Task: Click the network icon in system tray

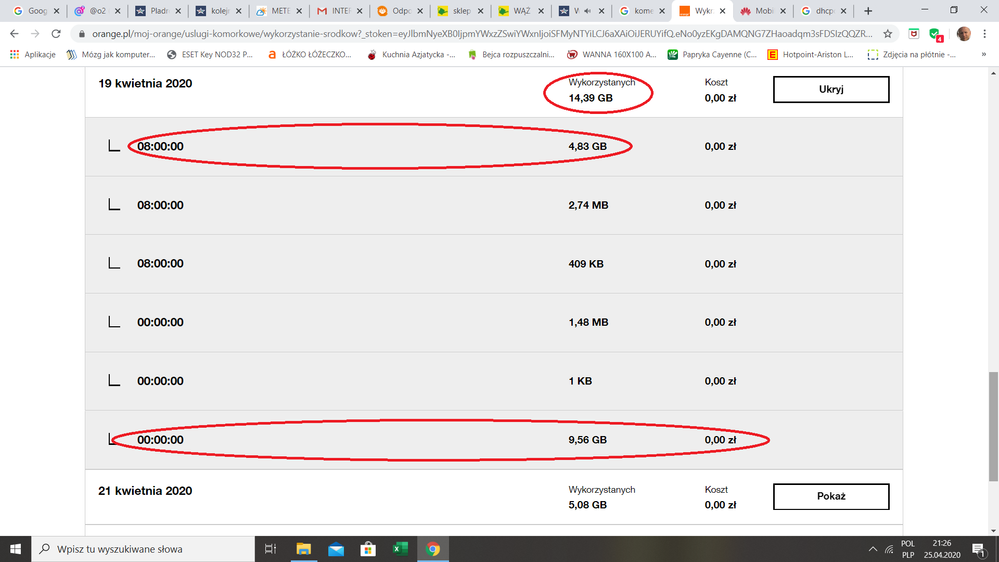Action: tap(889, 549)
